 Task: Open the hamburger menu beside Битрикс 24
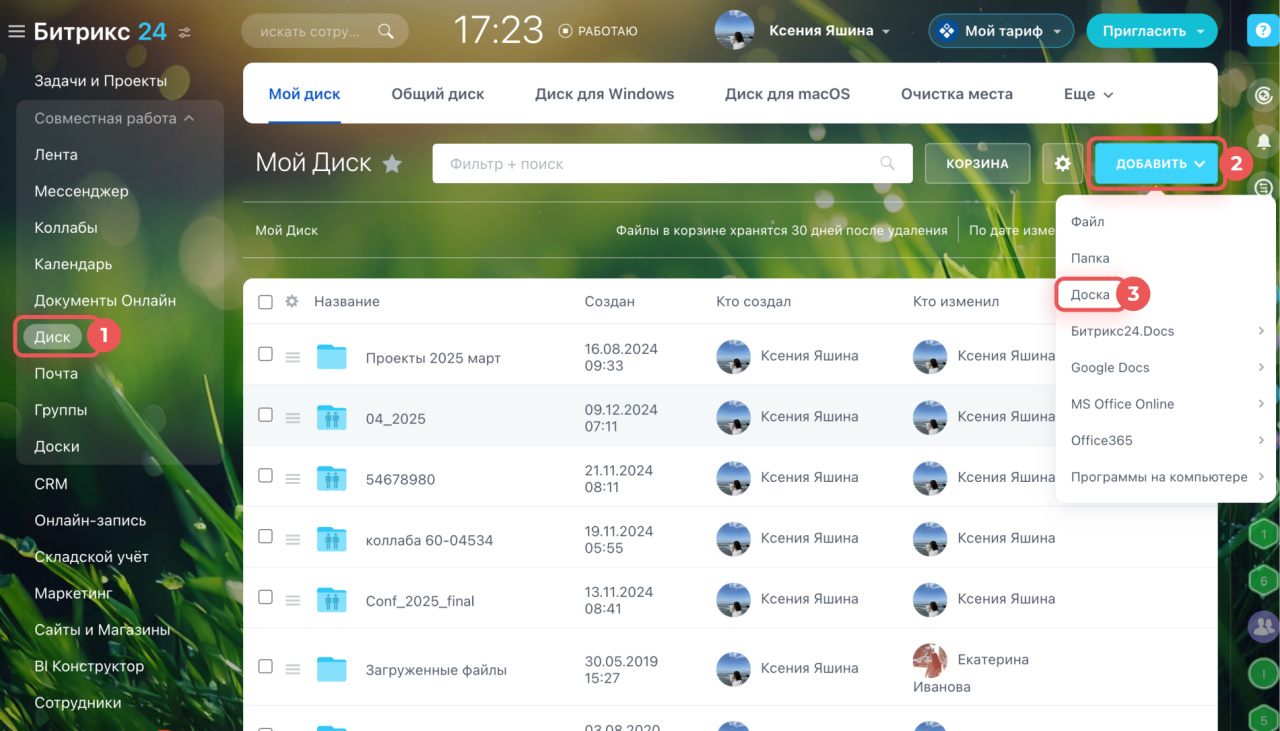click(16, 32)
